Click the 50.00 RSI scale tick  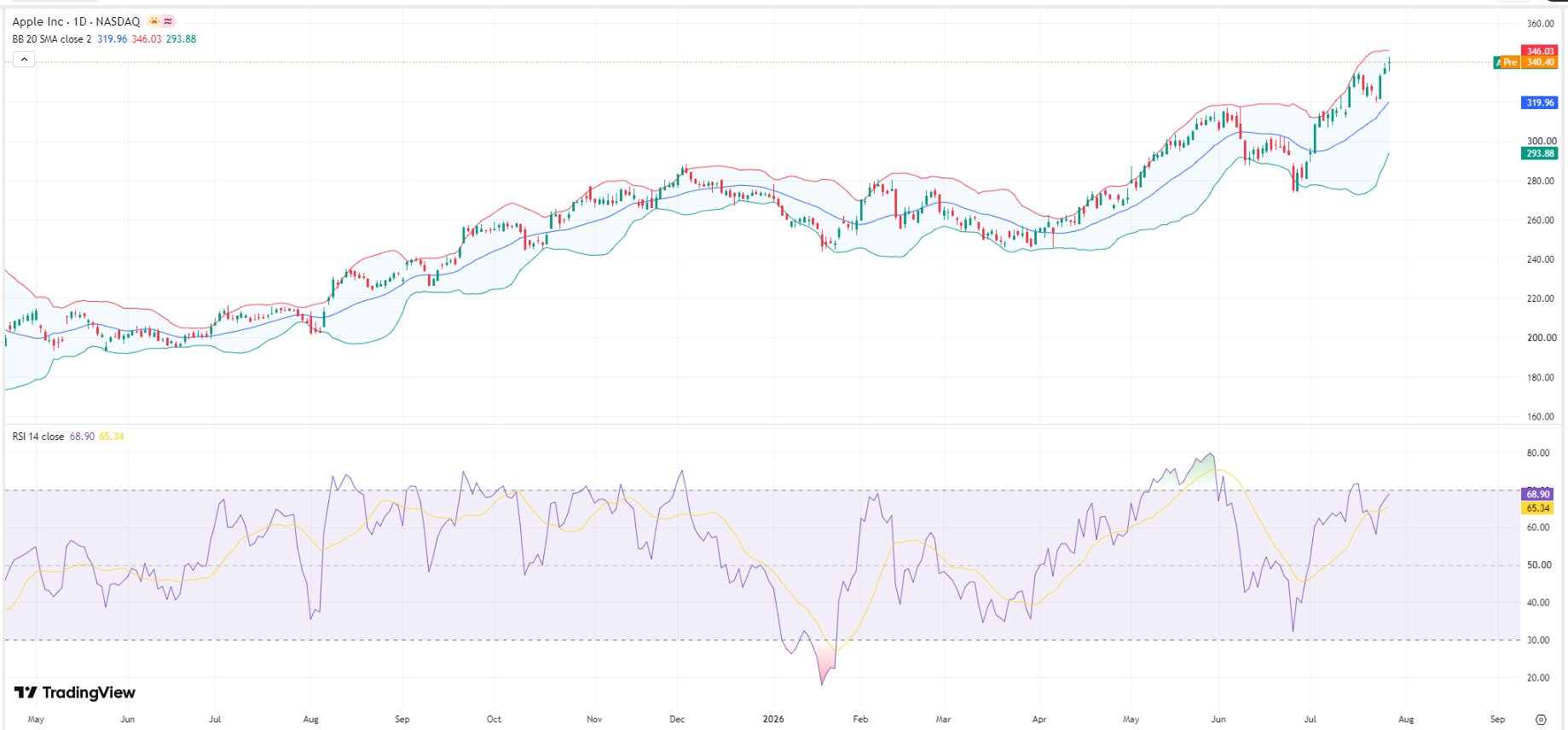point(1538,565)
